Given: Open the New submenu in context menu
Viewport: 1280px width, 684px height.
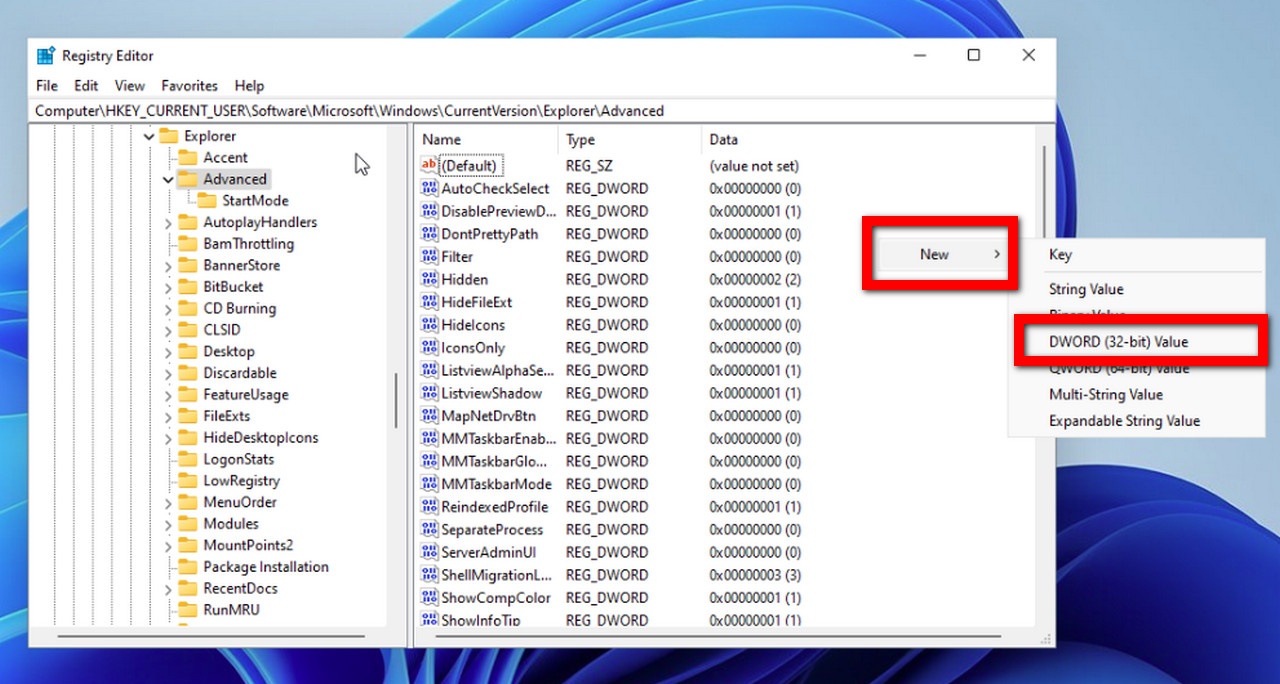Looking at the screenshot, I should tap(940, 254).
